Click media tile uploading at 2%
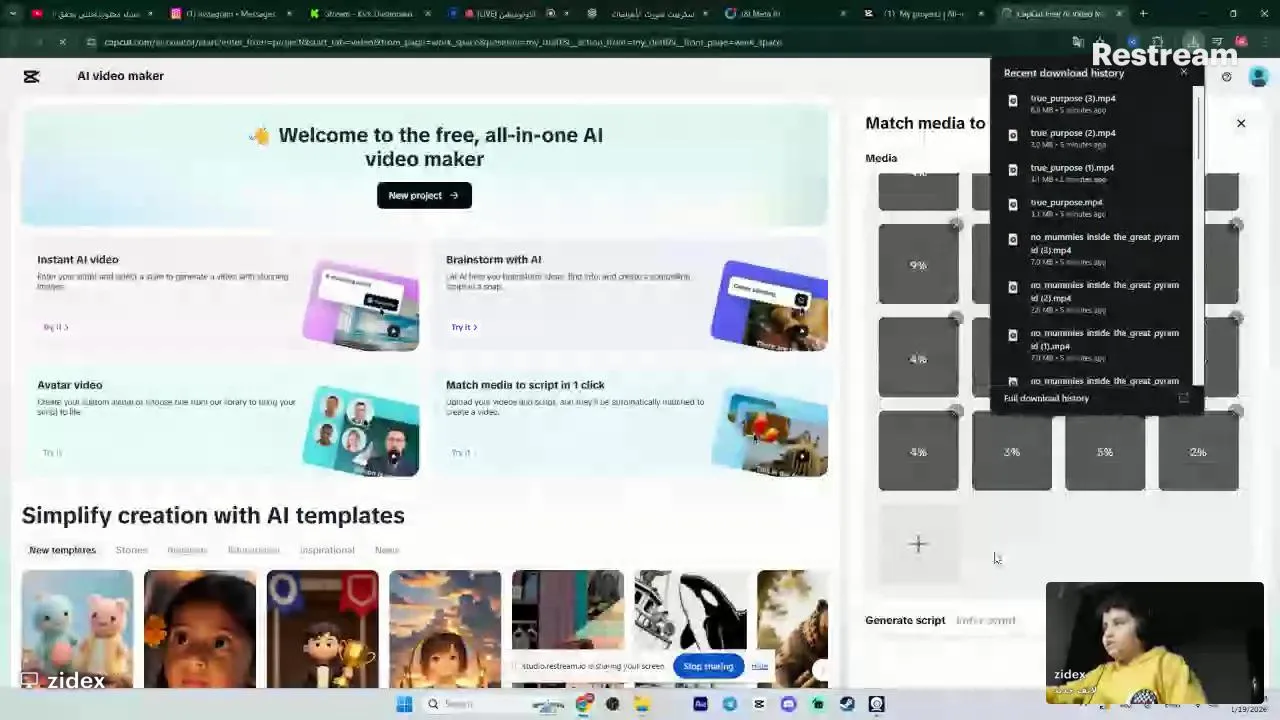Viewport: 1280px width, 720px height. coord(1198,452)
